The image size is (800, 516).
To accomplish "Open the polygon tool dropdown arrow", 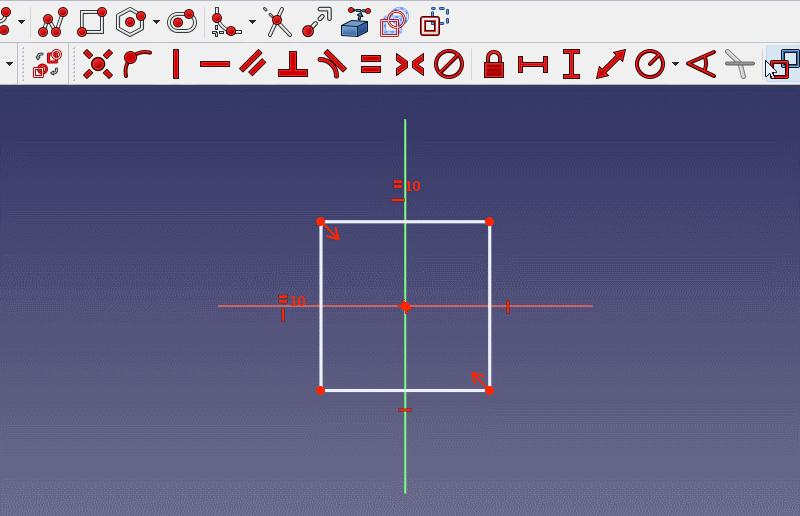I will tap(157, 21).
